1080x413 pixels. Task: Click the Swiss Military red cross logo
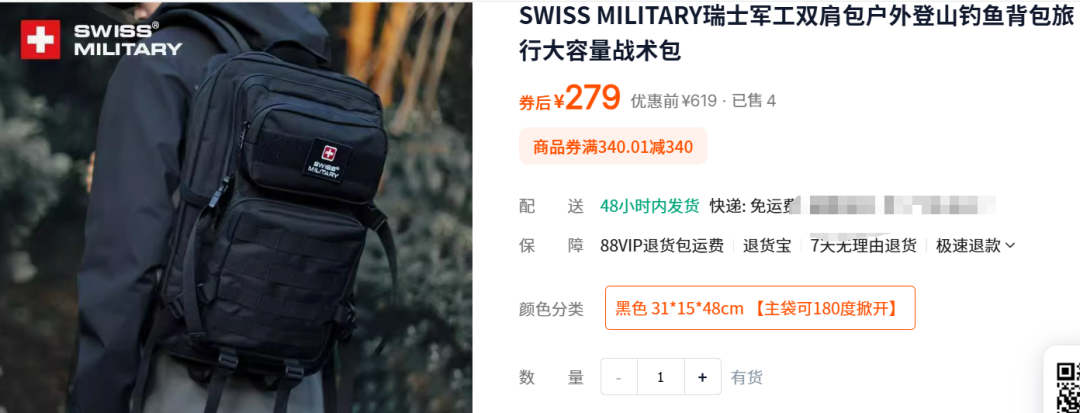[40, 39]
